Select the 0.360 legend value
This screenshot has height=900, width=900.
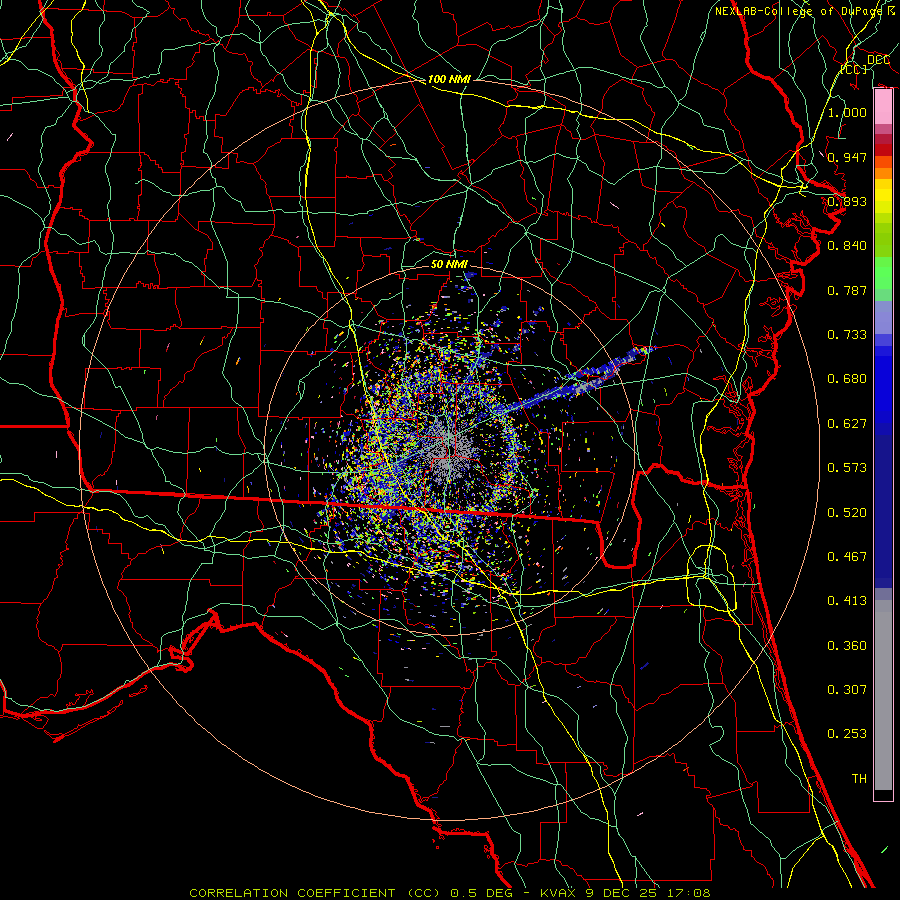tap(847, 646)
